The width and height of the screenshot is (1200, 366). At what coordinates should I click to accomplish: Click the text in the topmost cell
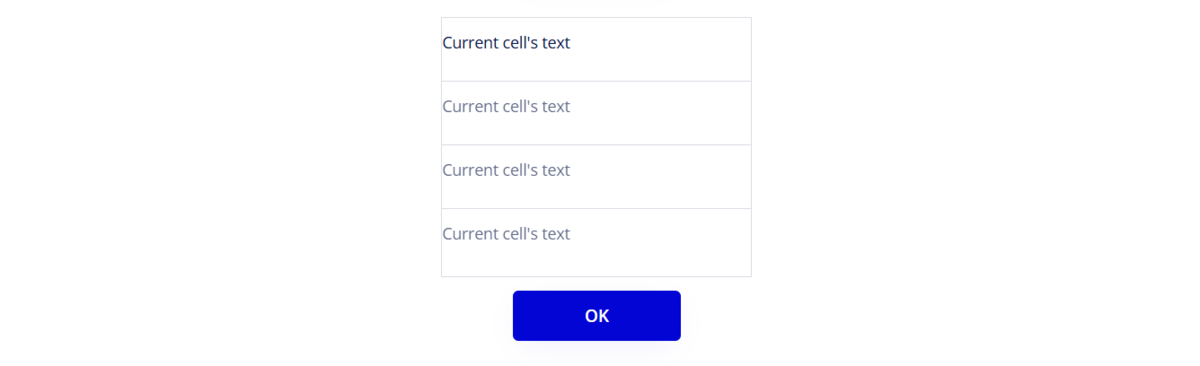tap(506, 43)
